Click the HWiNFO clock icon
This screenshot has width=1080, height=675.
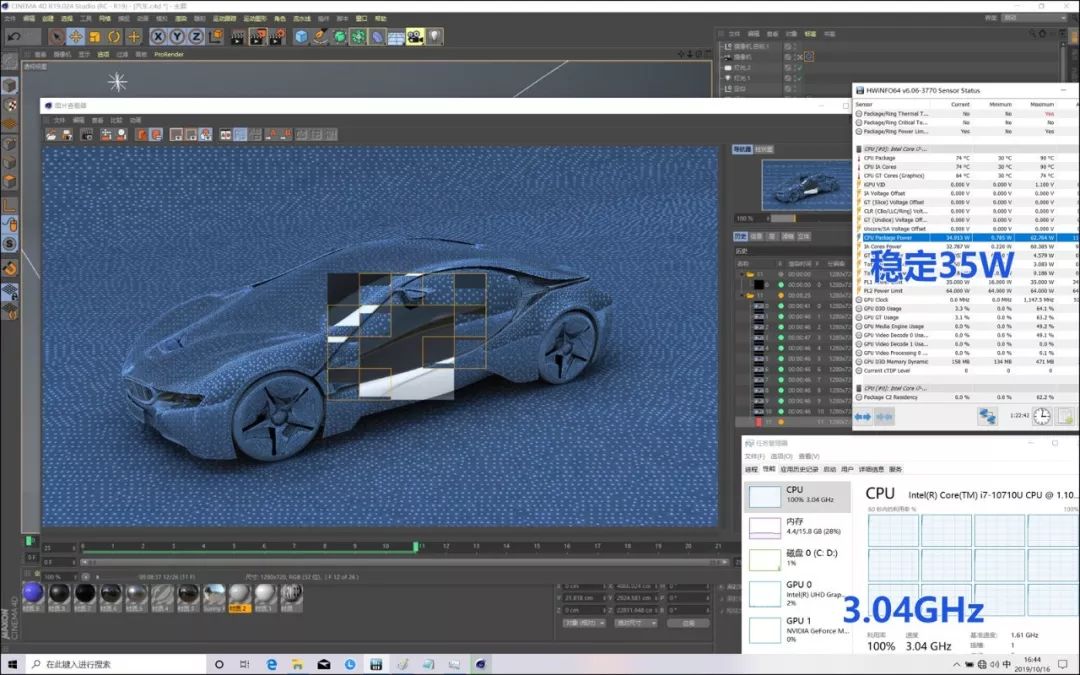[x=1041, y=416]
